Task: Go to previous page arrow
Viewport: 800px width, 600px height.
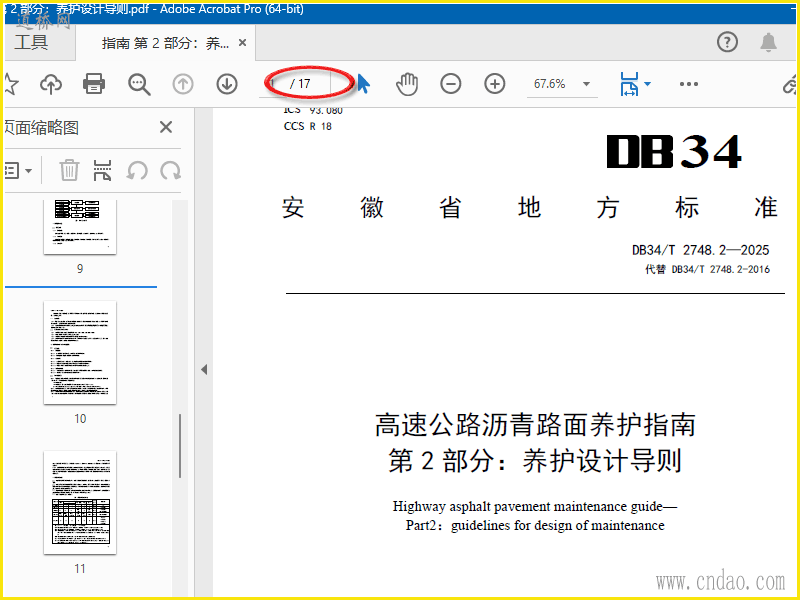Action: 183,84
